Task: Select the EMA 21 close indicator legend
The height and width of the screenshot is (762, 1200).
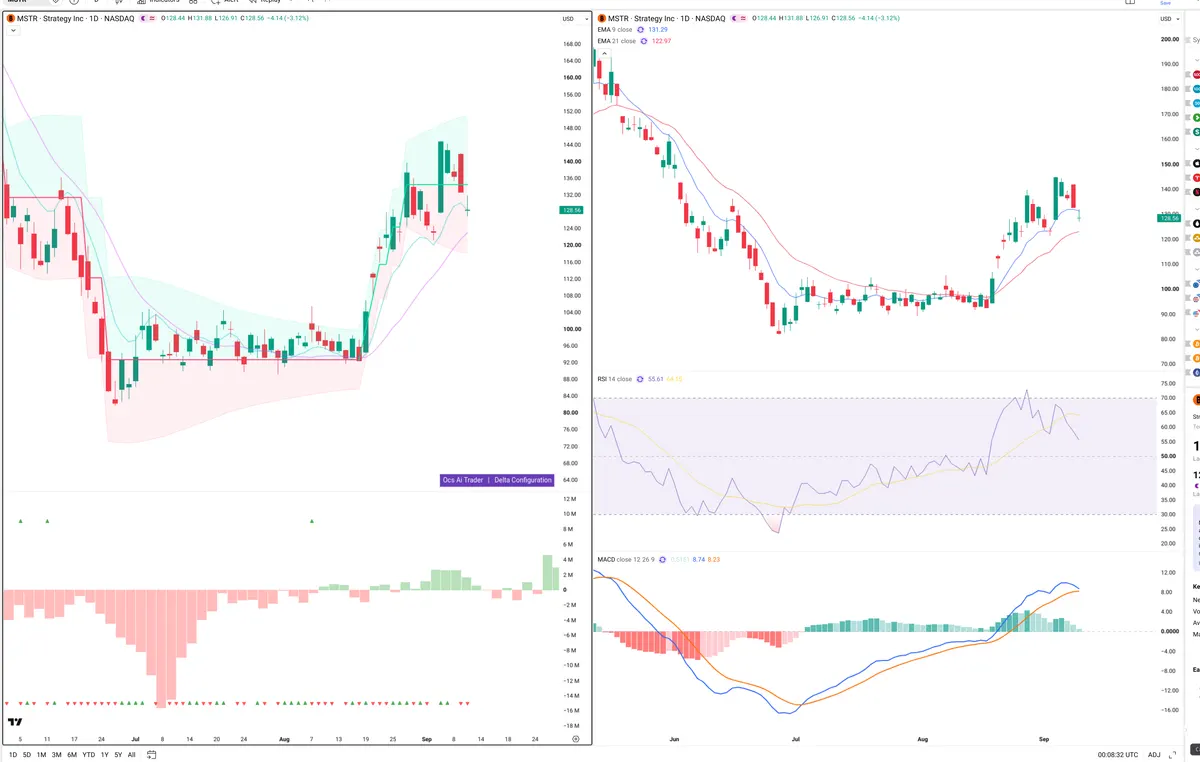Action: (x=616, y=41)
